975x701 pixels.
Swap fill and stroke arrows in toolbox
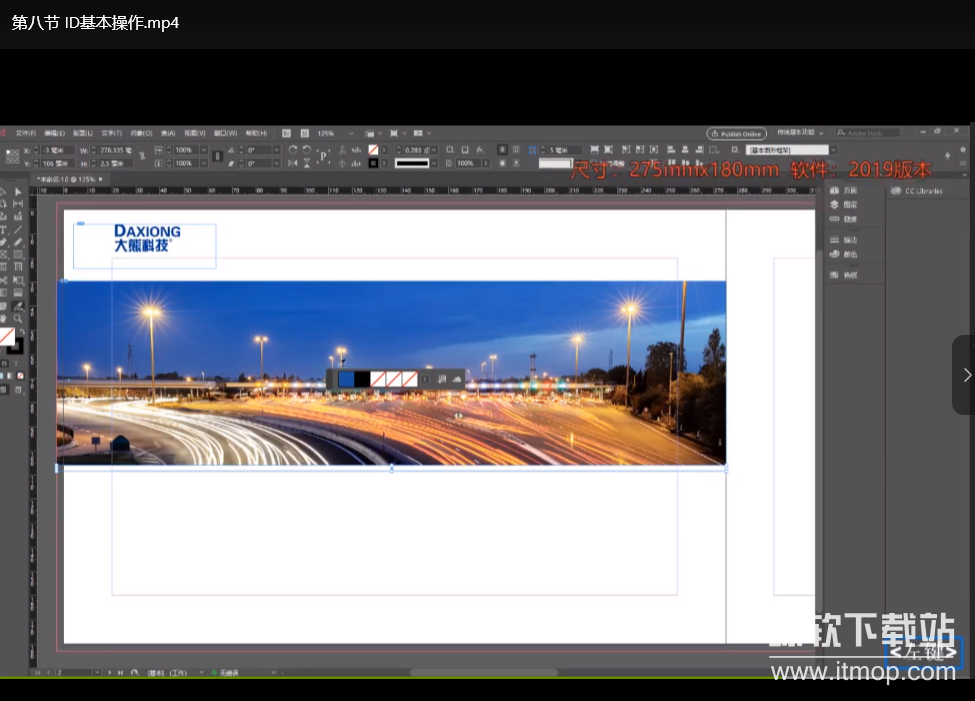coord(21,331)
